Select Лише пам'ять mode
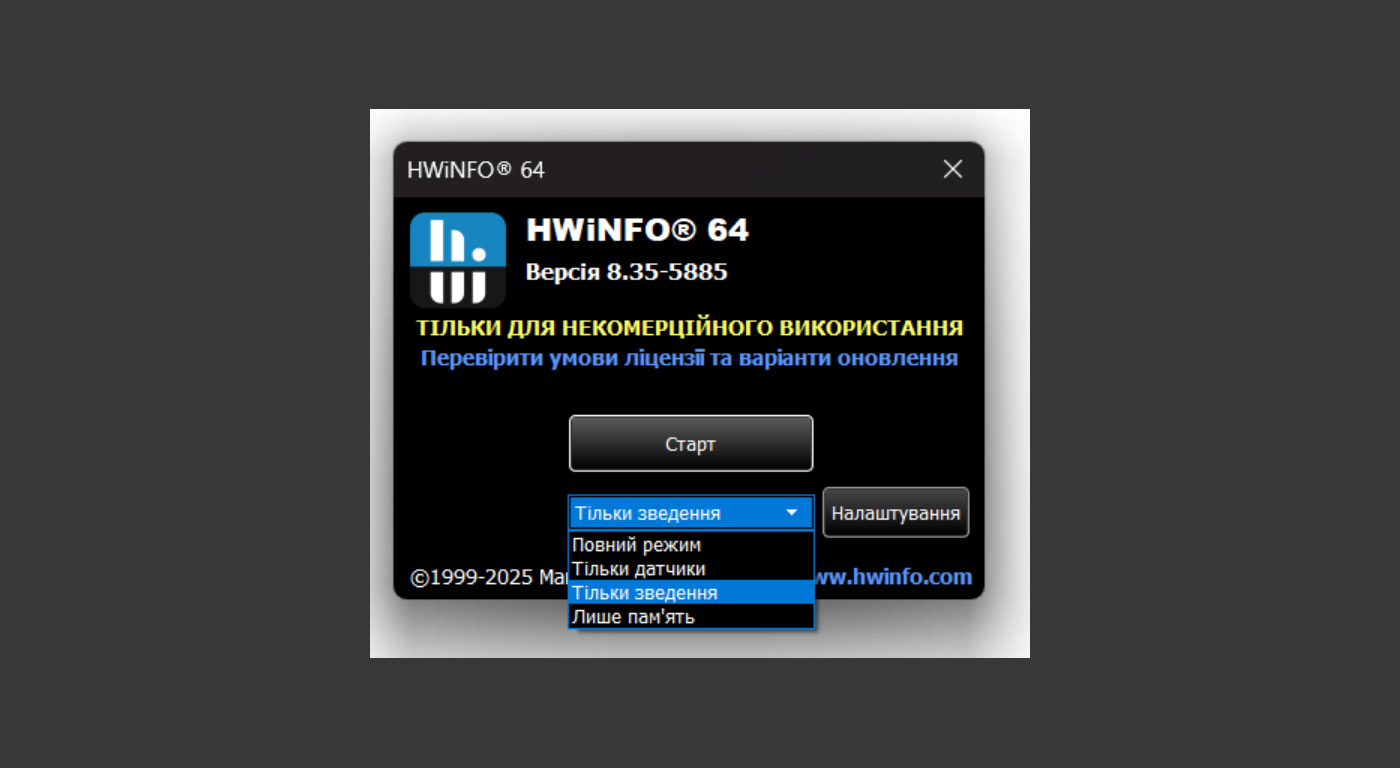 [x=691, y=616]
